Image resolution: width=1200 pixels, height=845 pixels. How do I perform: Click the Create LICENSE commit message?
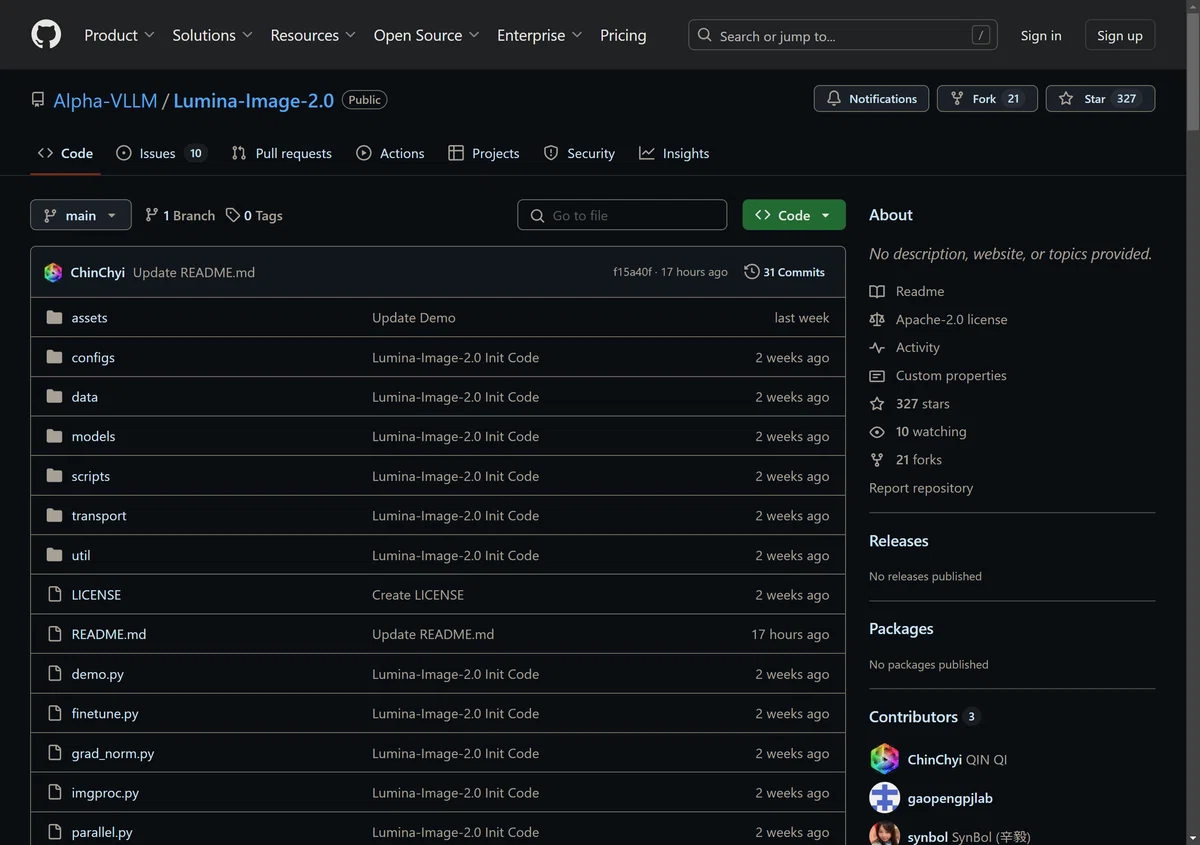pos(418,595)
